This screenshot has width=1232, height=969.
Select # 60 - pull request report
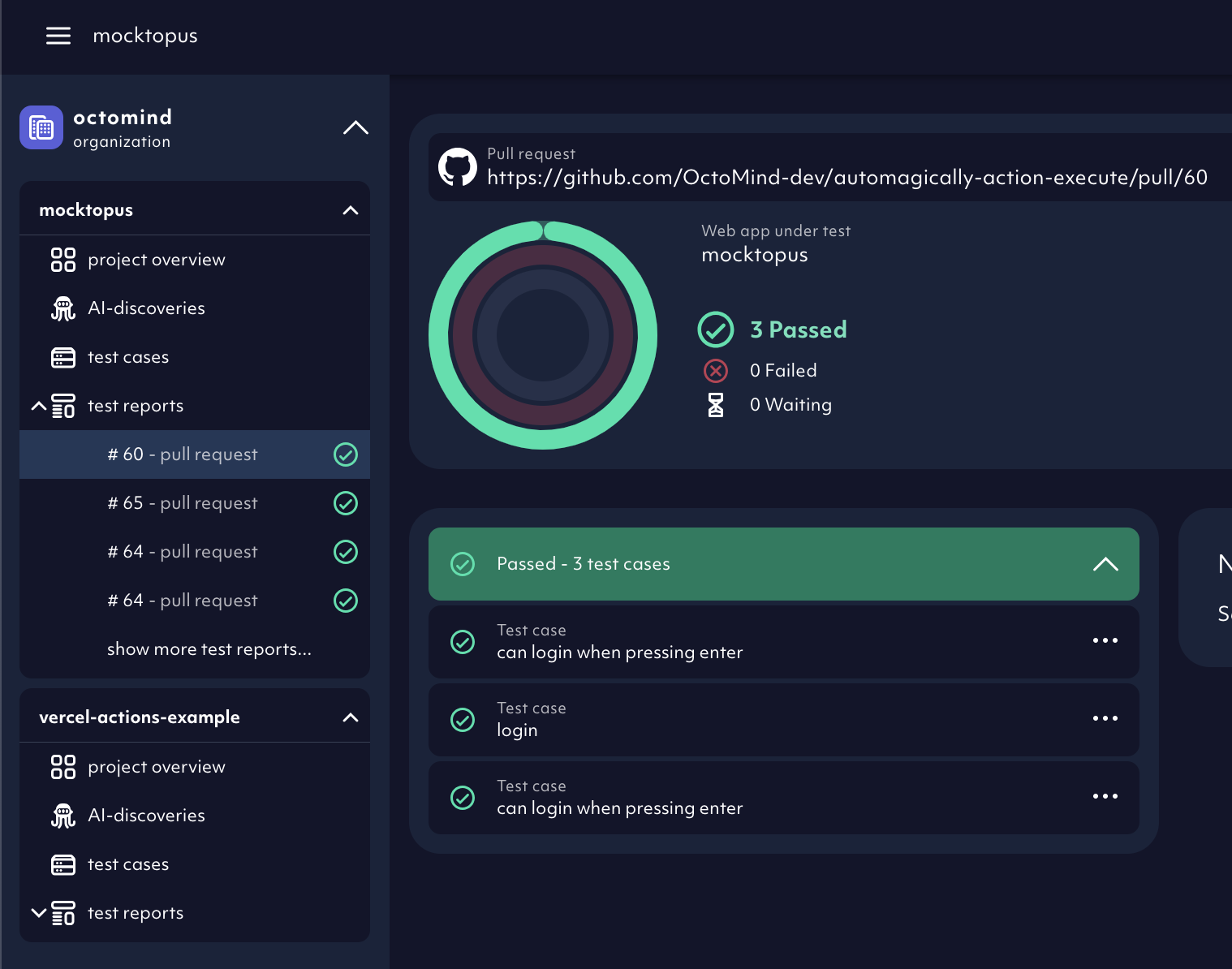click(195, 454)
